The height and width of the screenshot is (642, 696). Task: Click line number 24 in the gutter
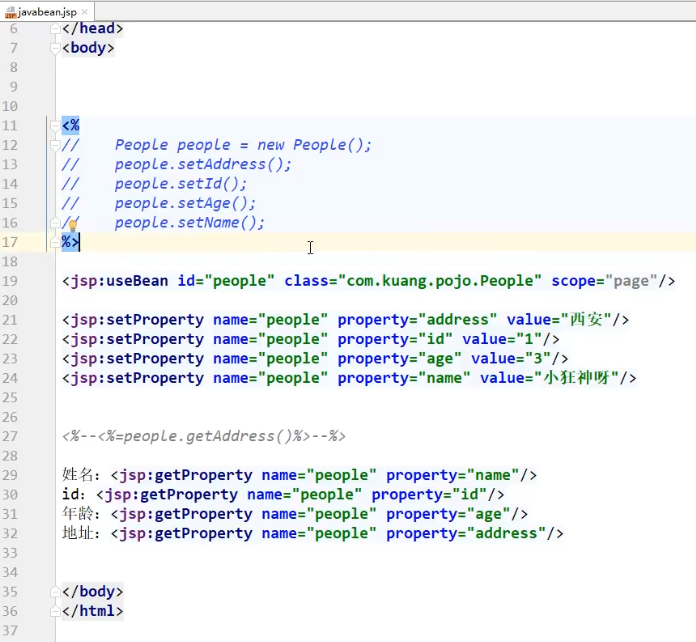(x=10, y=378)
